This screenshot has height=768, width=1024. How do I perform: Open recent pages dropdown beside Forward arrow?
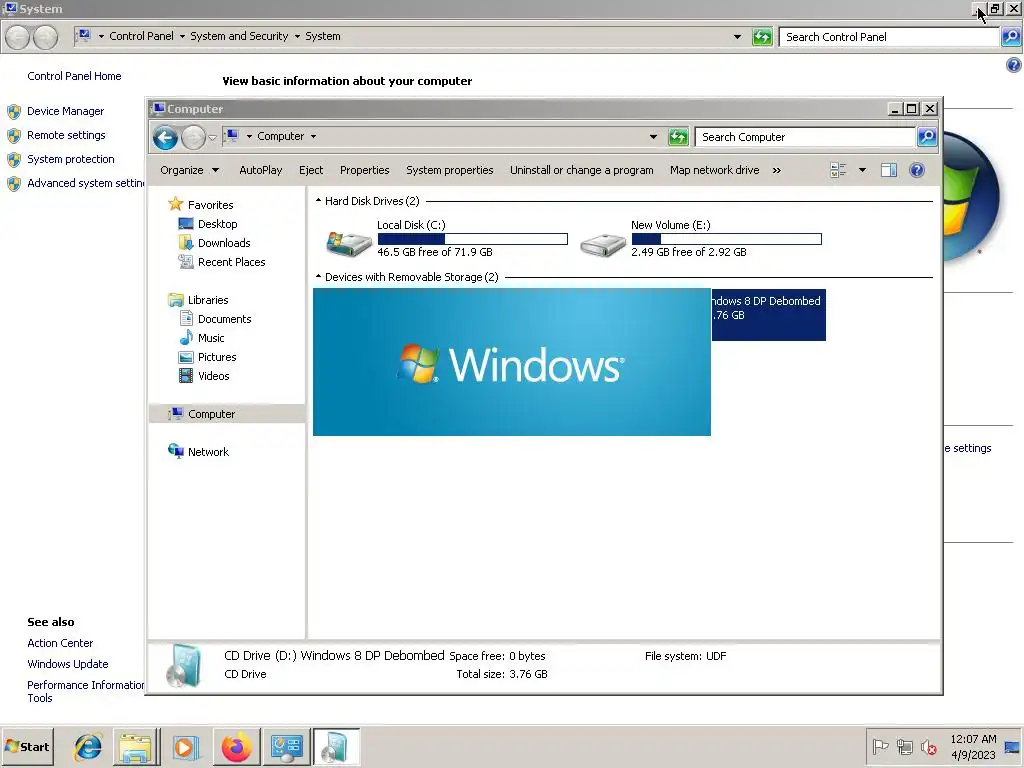click(x=212, y=138)
